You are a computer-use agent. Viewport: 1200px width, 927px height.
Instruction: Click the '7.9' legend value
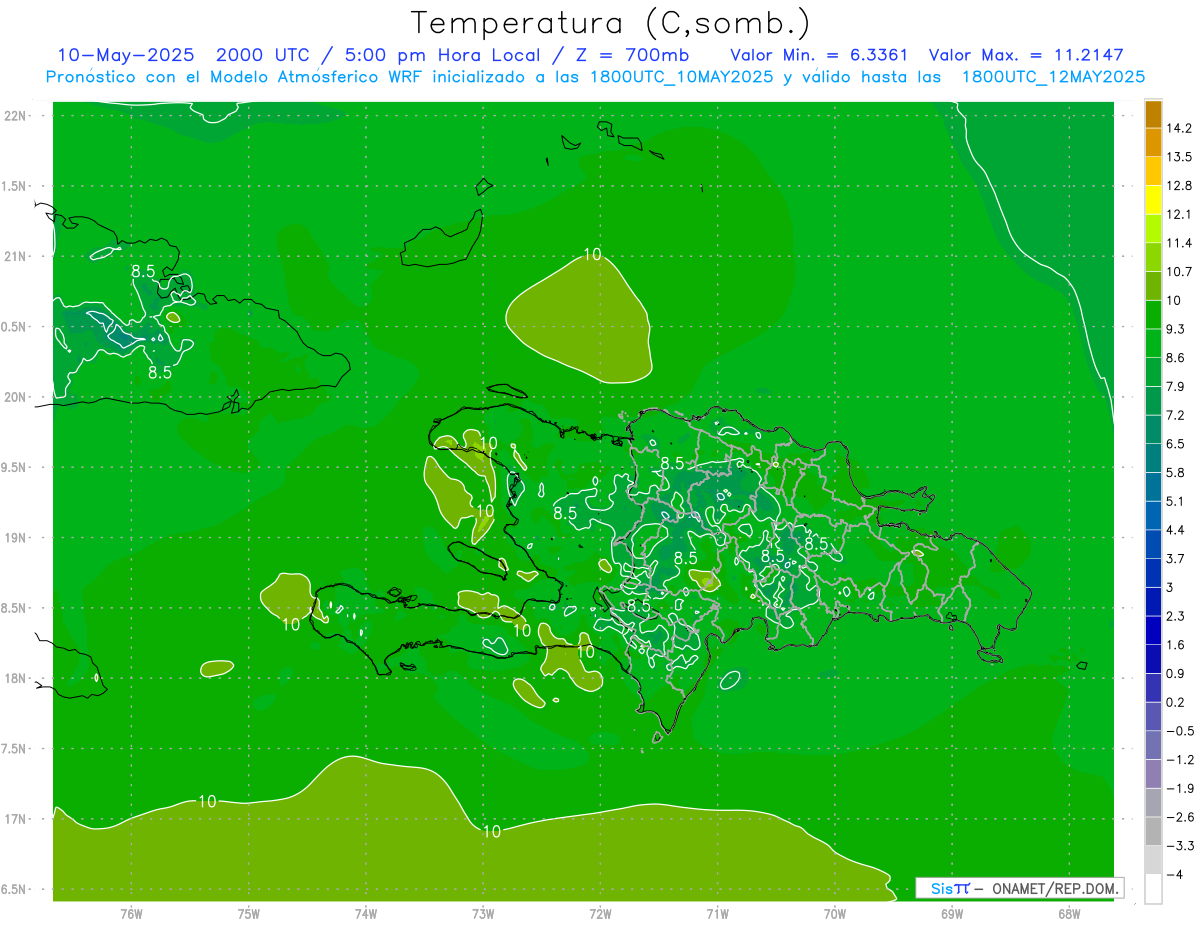click(1177, 387)
